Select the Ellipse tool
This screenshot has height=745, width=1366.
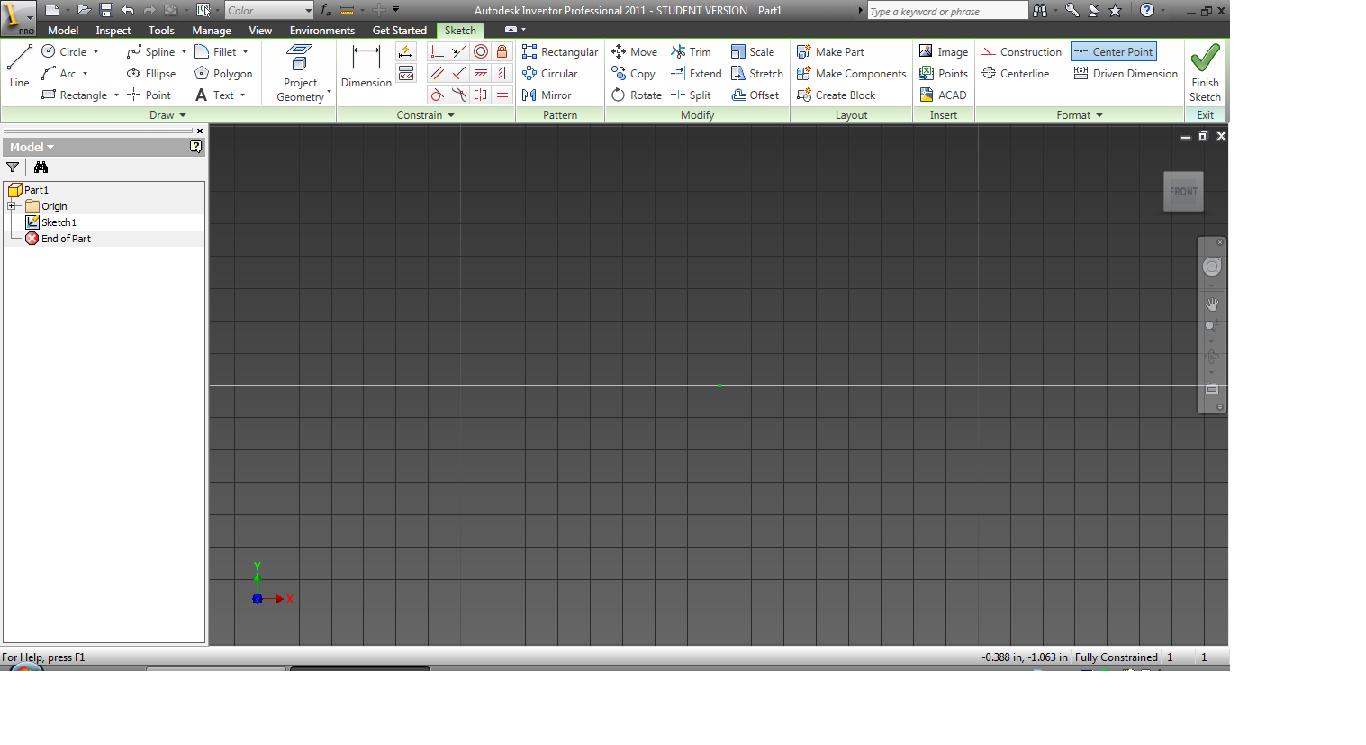click(151, 73)
